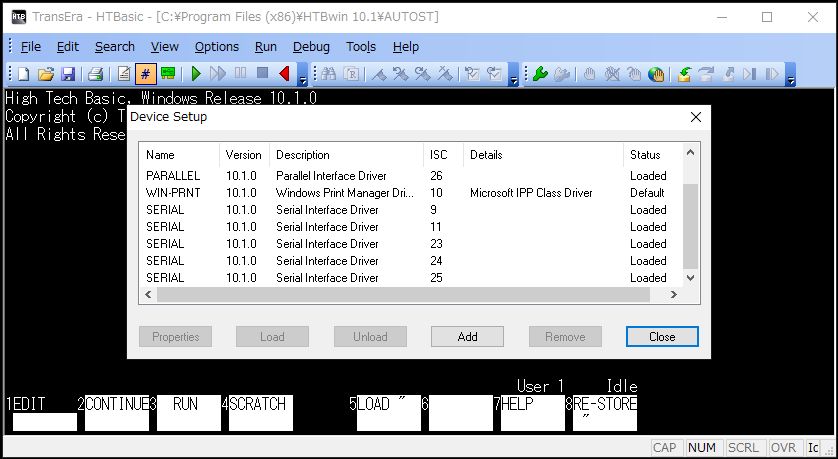Screen dimensions: 838x459
Task: Click the Replace icon beside binoculars
Action: [x=351, y=74]
